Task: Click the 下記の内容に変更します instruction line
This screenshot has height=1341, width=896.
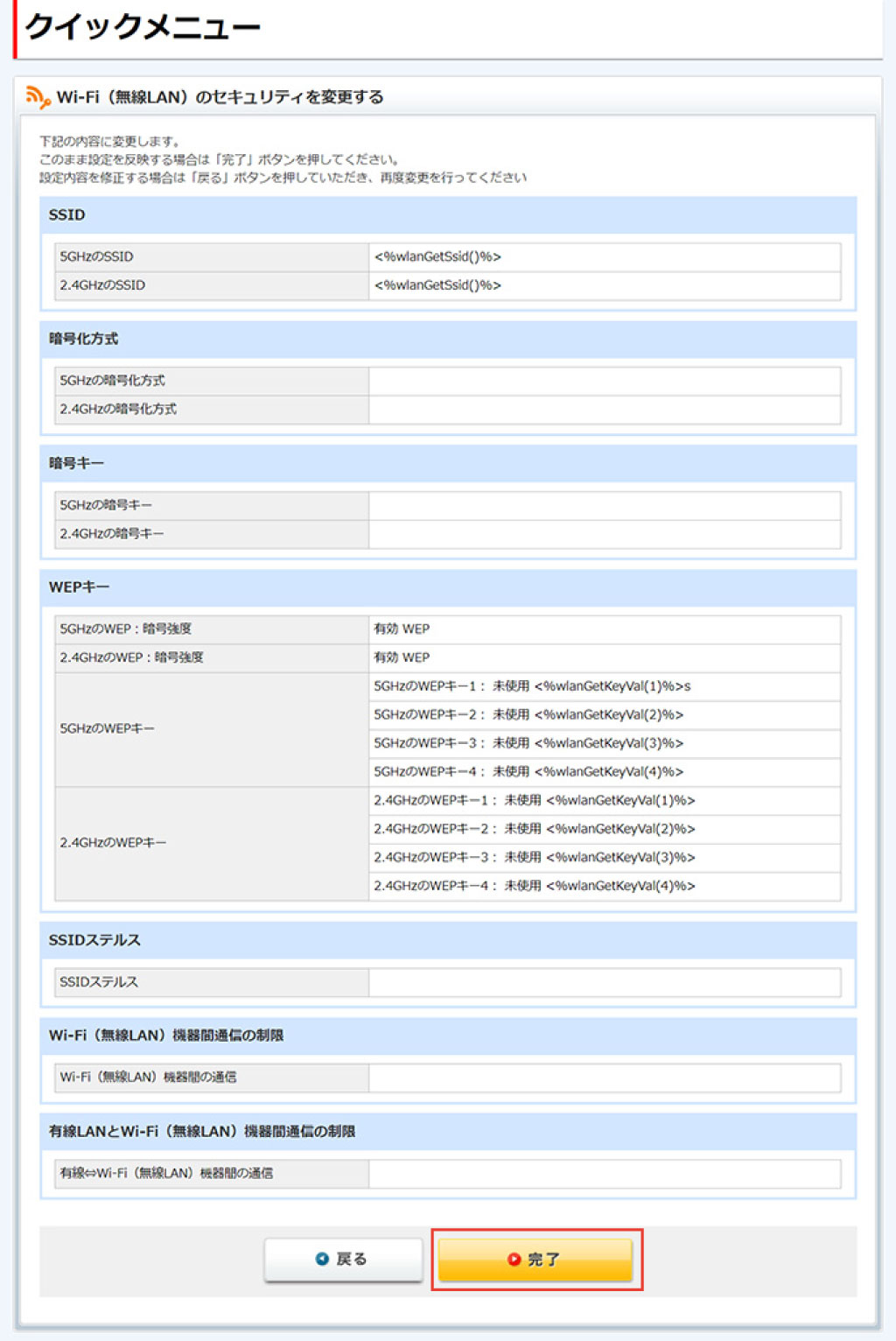Action: [x=109, y=141]
